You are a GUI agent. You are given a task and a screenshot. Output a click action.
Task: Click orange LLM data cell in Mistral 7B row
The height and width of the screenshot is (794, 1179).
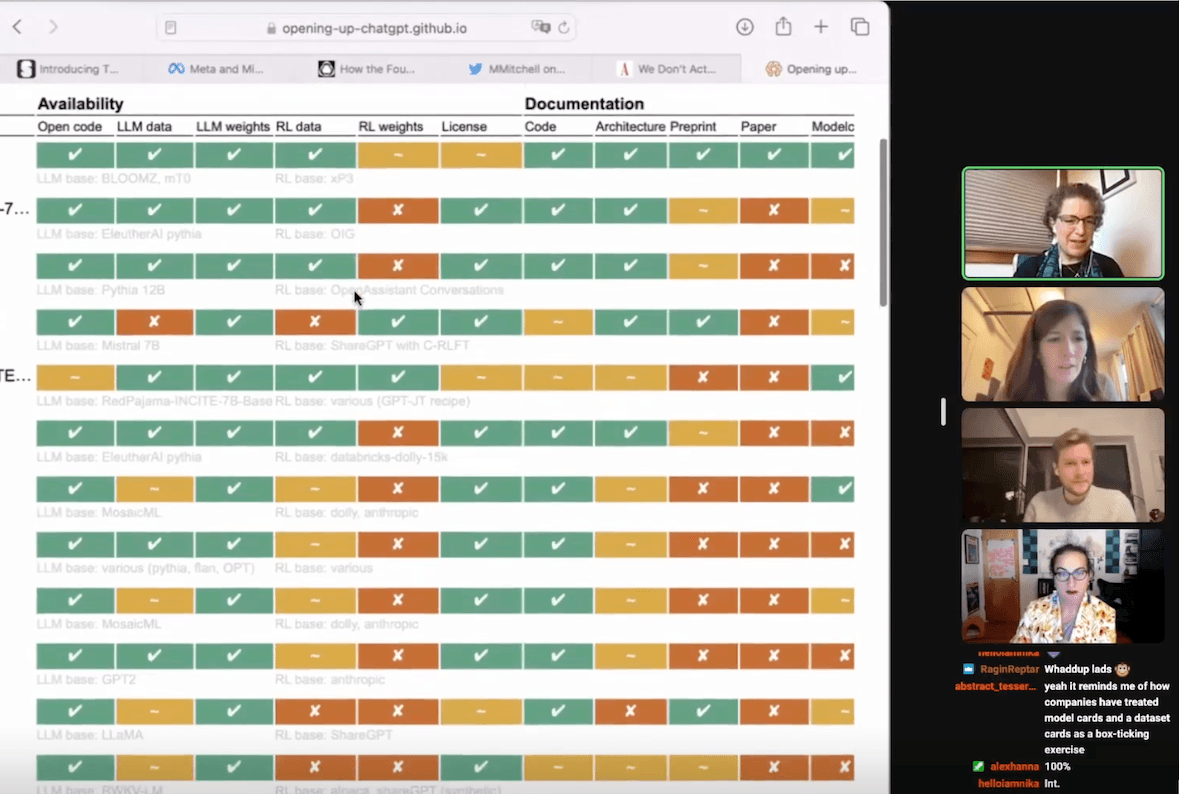tap(154, 322)
